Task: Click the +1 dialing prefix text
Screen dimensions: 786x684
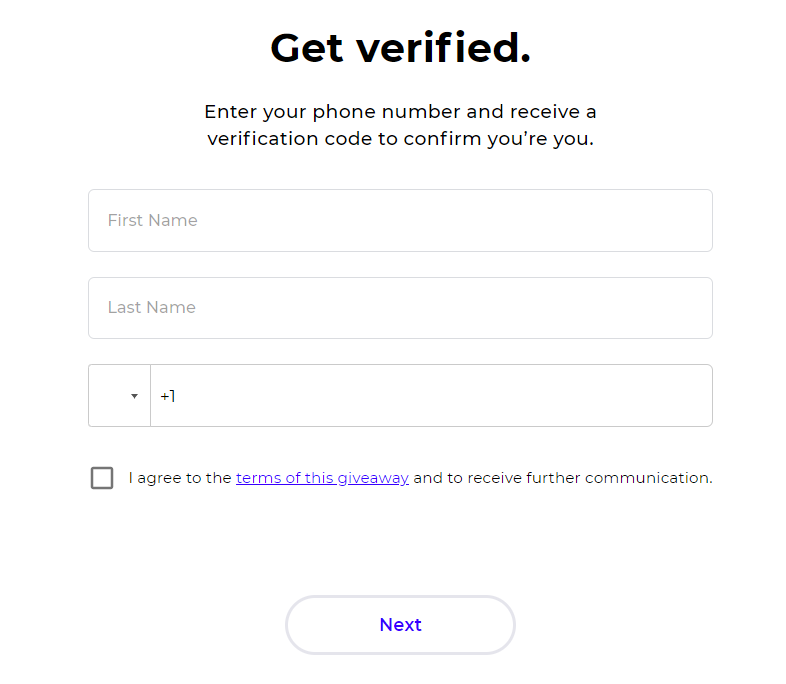Action: tap(167, 396)
